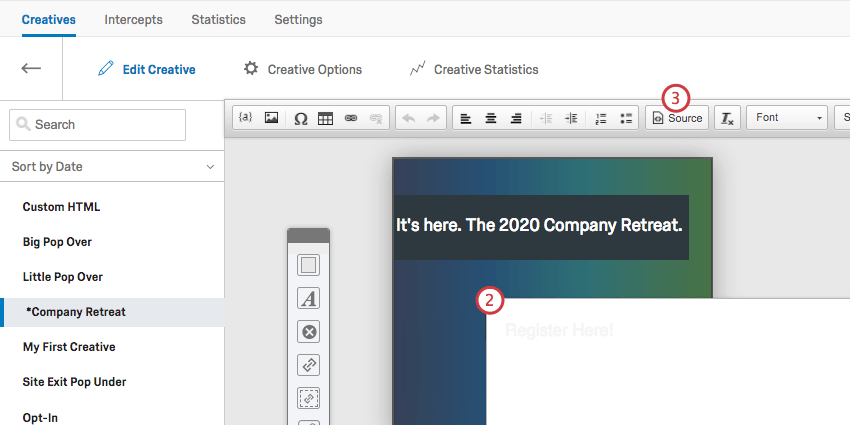850x425 pixels.
Task: Open the Statistics tab
Action: [x=218, y=20]
